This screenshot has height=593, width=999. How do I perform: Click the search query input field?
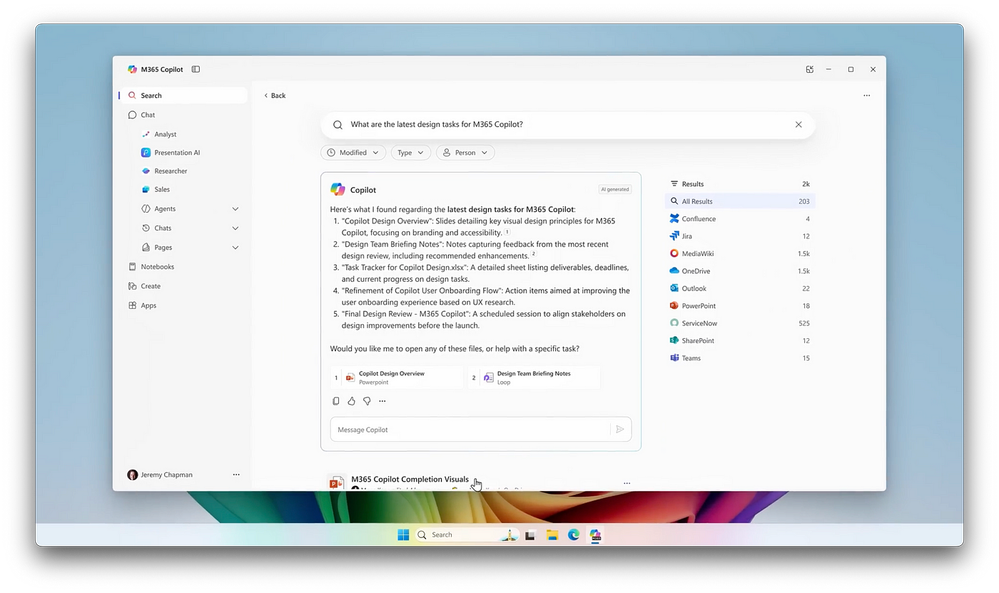pos(567,125)
